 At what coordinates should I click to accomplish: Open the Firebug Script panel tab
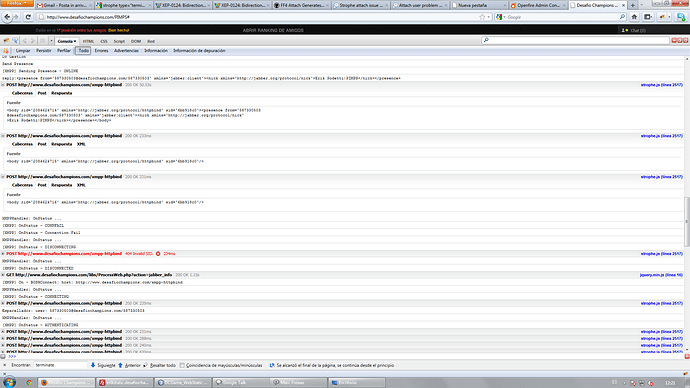[x=119, y=41]
